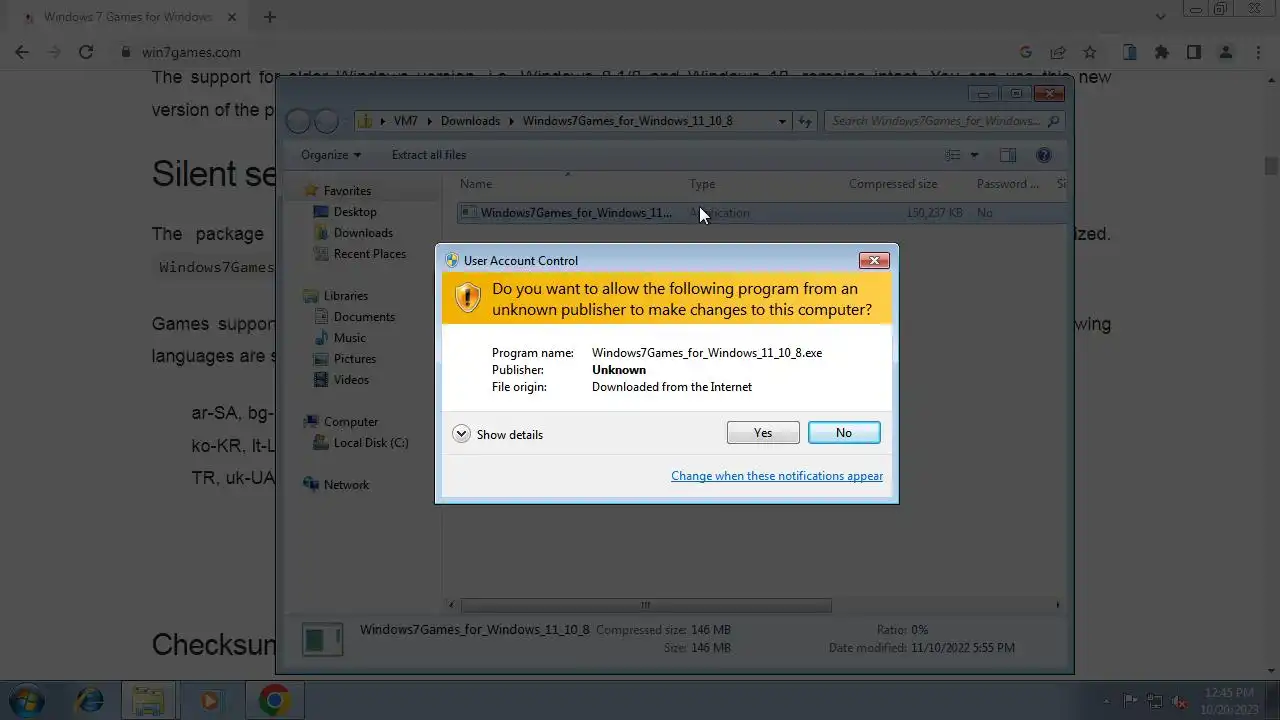Click the volume icon in system tray
1280x720 pixels.
pyautogui.click(x=1181, y=701)
